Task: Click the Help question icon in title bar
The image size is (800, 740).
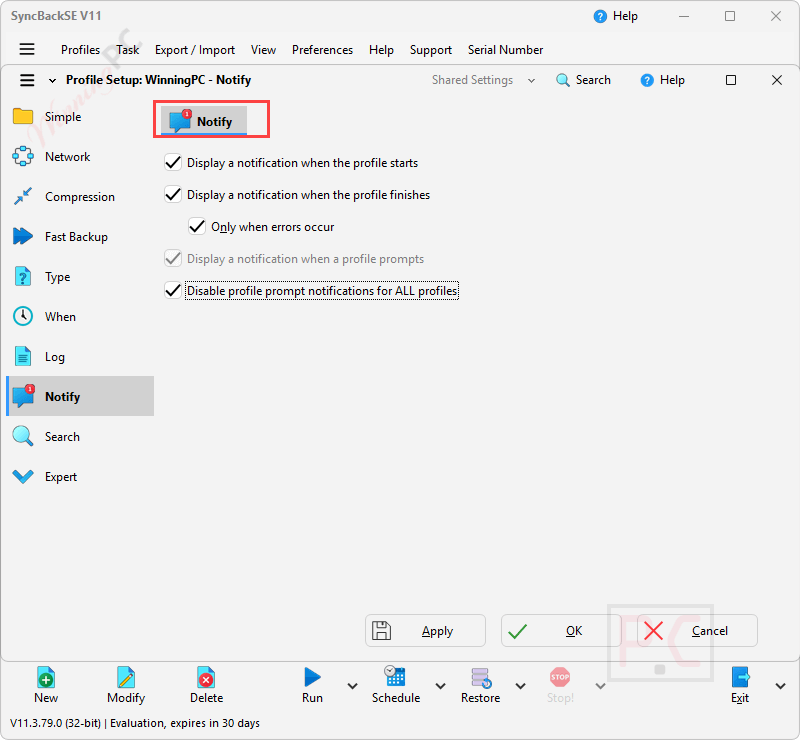Action: [x=601, y=16]
